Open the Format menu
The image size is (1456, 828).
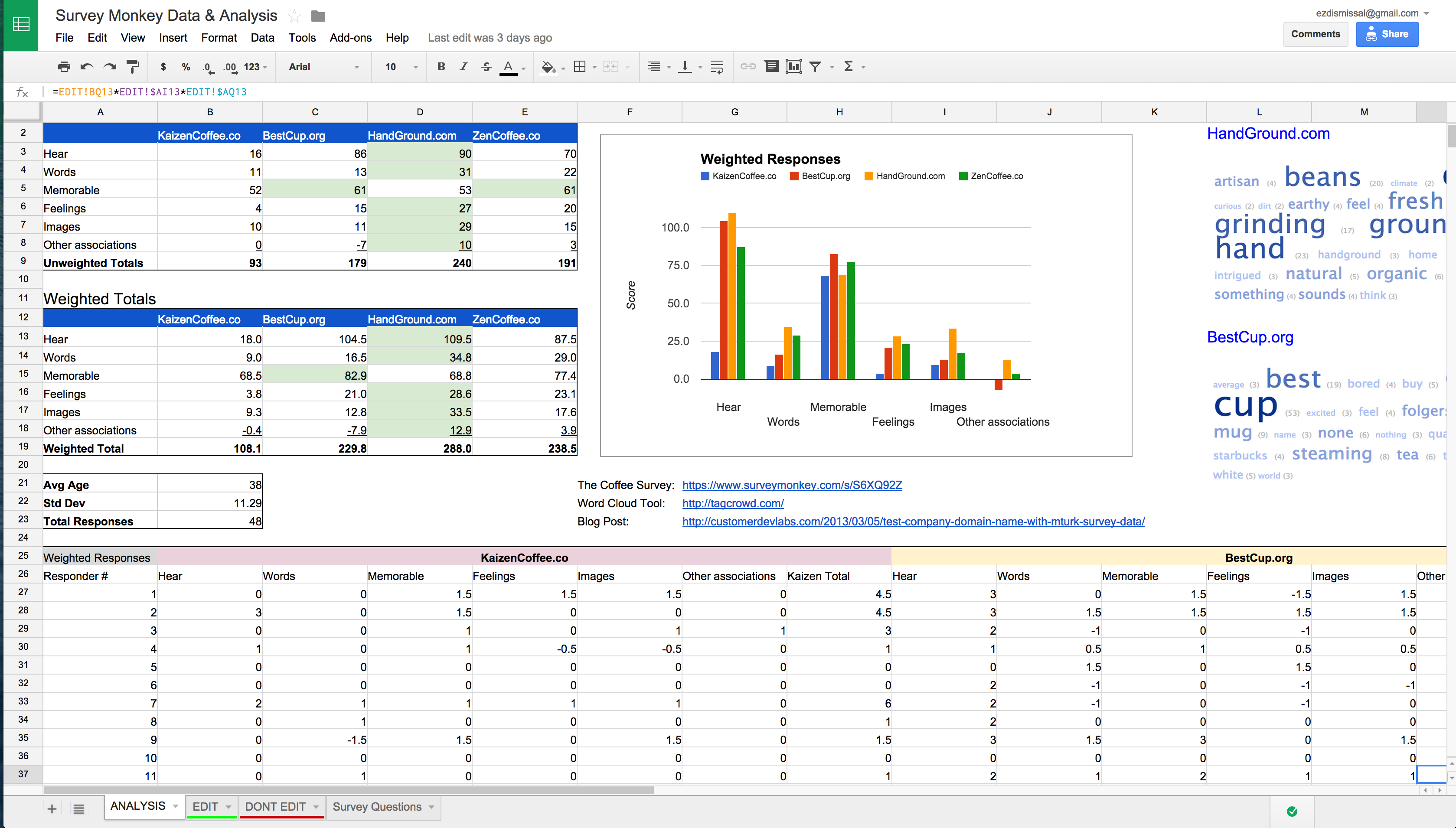219,38
